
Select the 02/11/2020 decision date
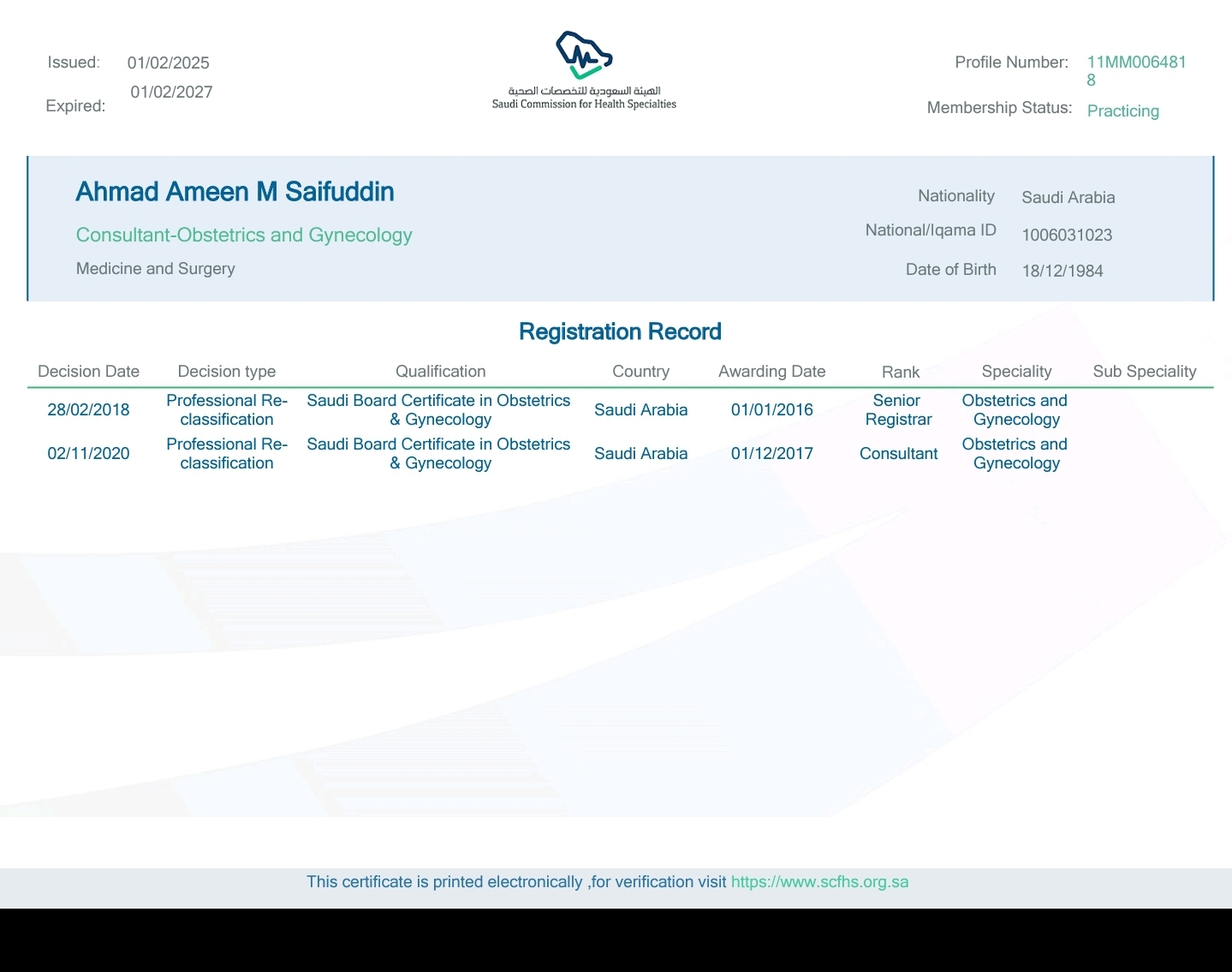pyautogui.click(x=88, y=454)
